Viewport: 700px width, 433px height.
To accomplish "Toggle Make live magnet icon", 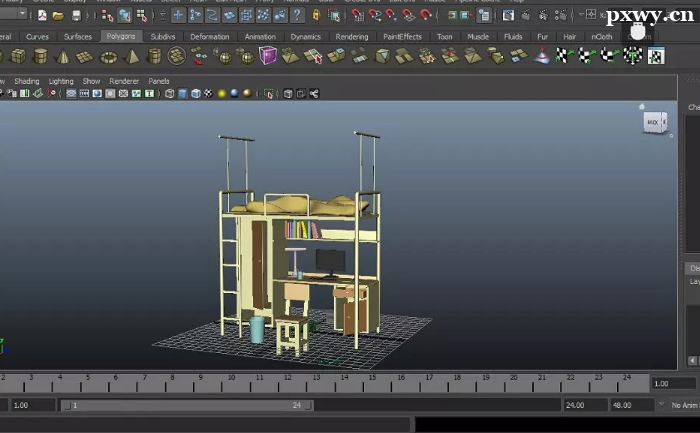I will point(426,16).
